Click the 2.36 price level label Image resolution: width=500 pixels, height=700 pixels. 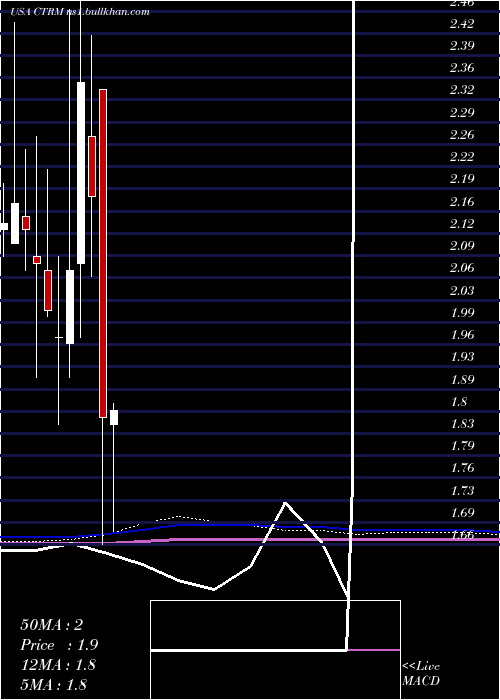[x=461, y=68]
